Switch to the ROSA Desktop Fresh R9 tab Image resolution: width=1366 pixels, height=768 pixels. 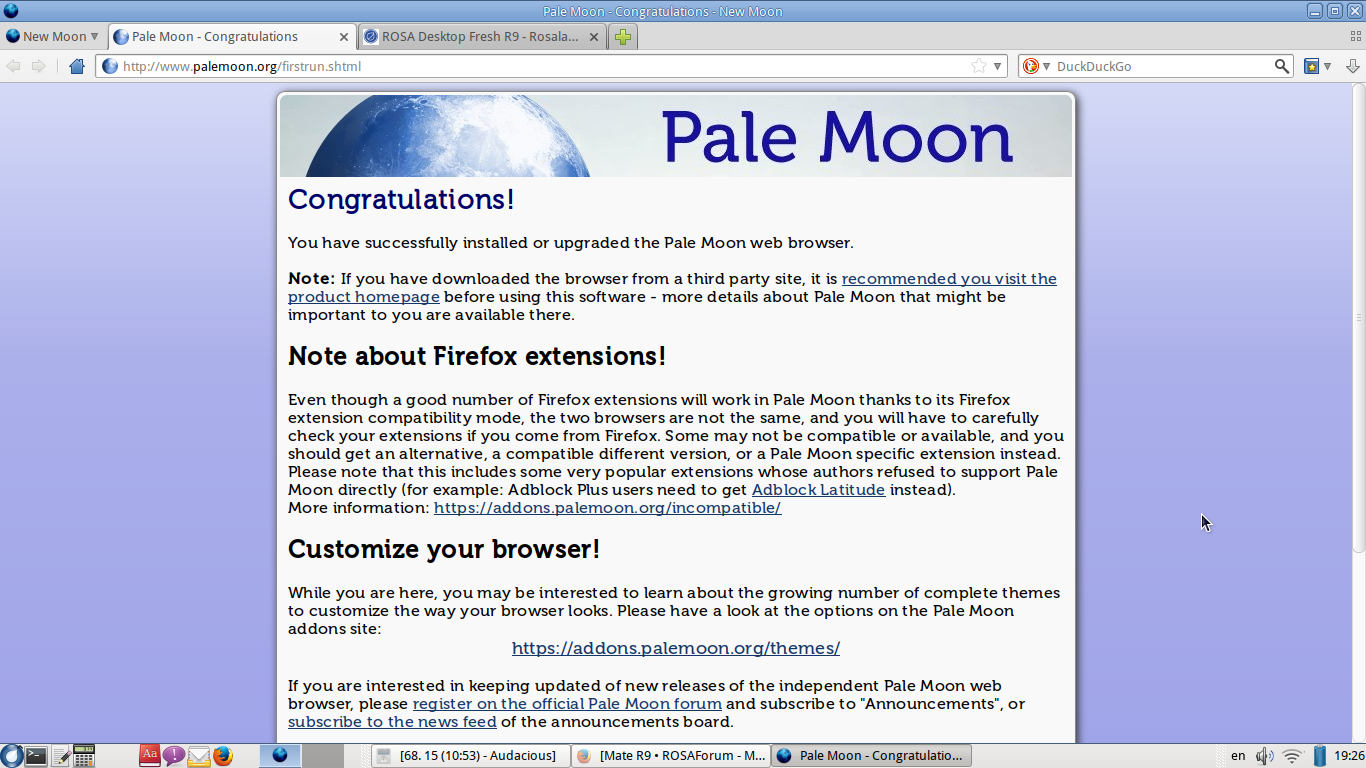481,37
